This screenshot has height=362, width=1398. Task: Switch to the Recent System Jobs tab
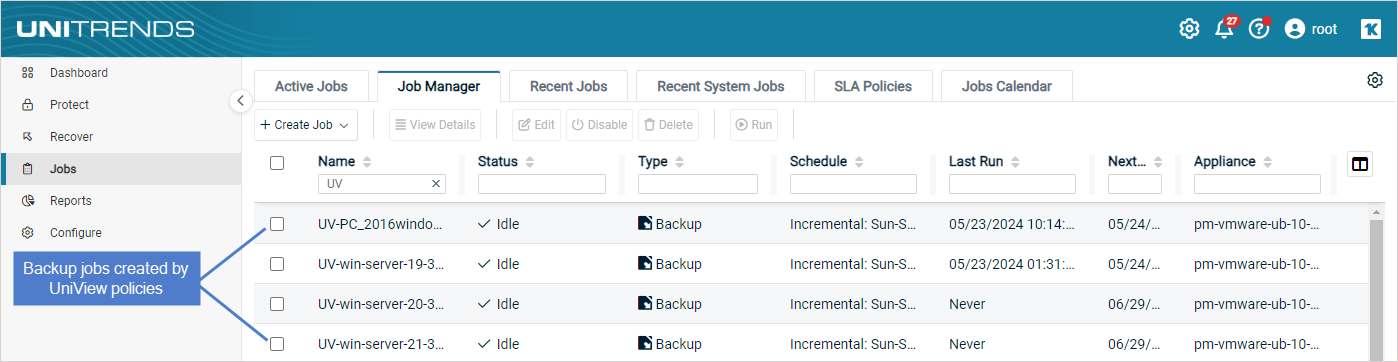[720, 86]
